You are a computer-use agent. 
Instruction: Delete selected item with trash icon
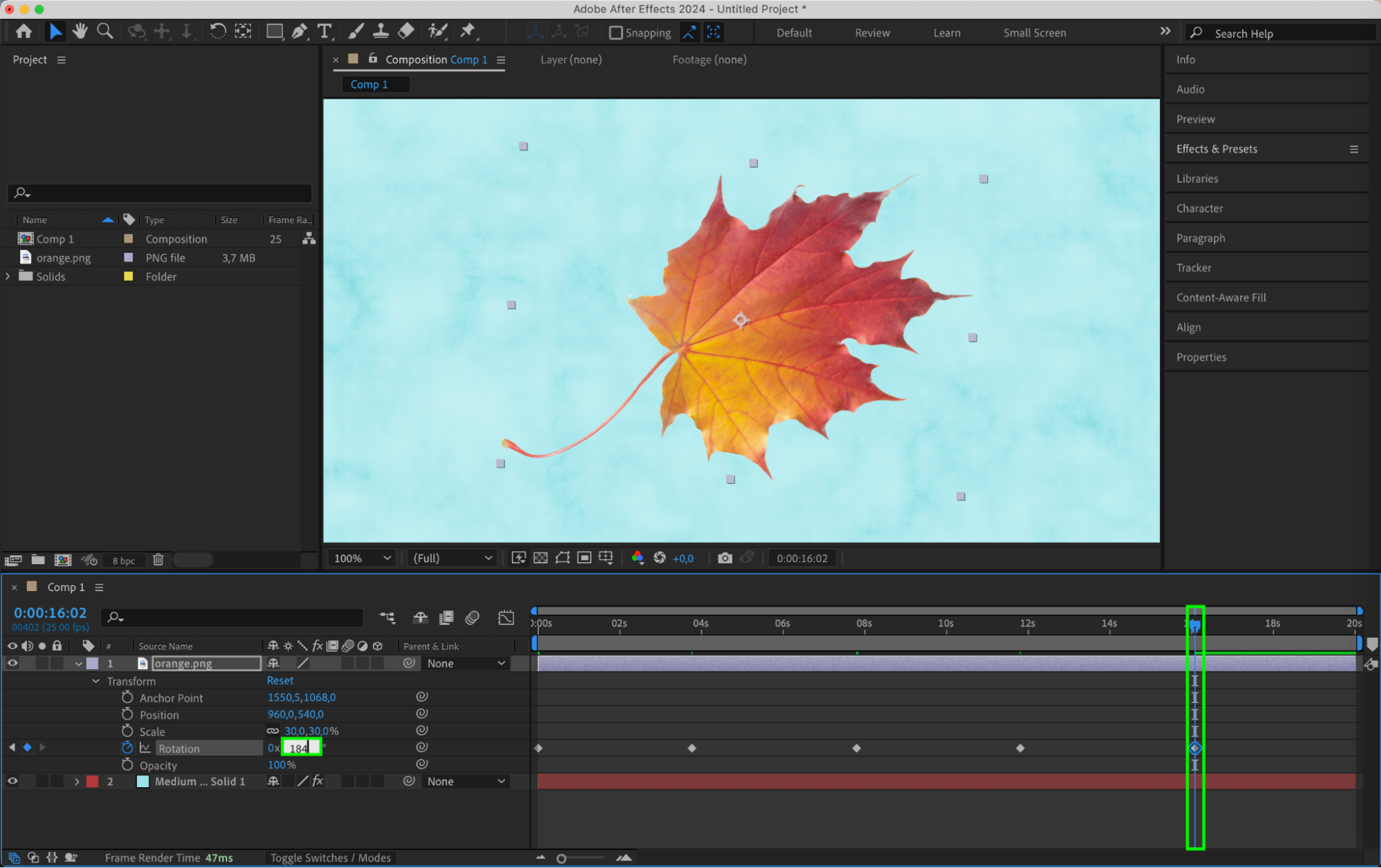158,560
